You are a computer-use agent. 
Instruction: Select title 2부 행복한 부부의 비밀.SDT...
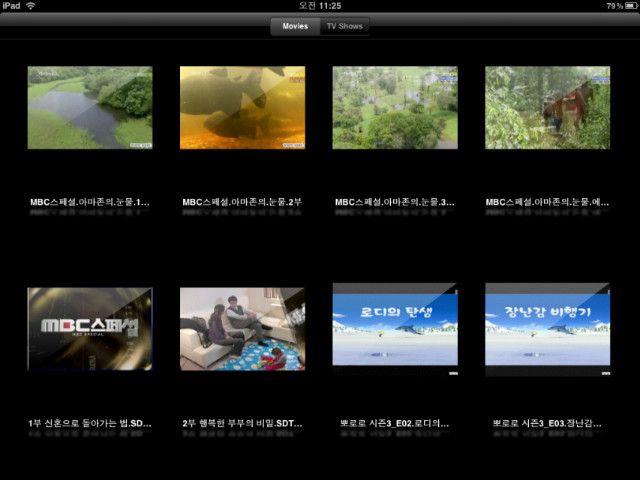point(242,423)
